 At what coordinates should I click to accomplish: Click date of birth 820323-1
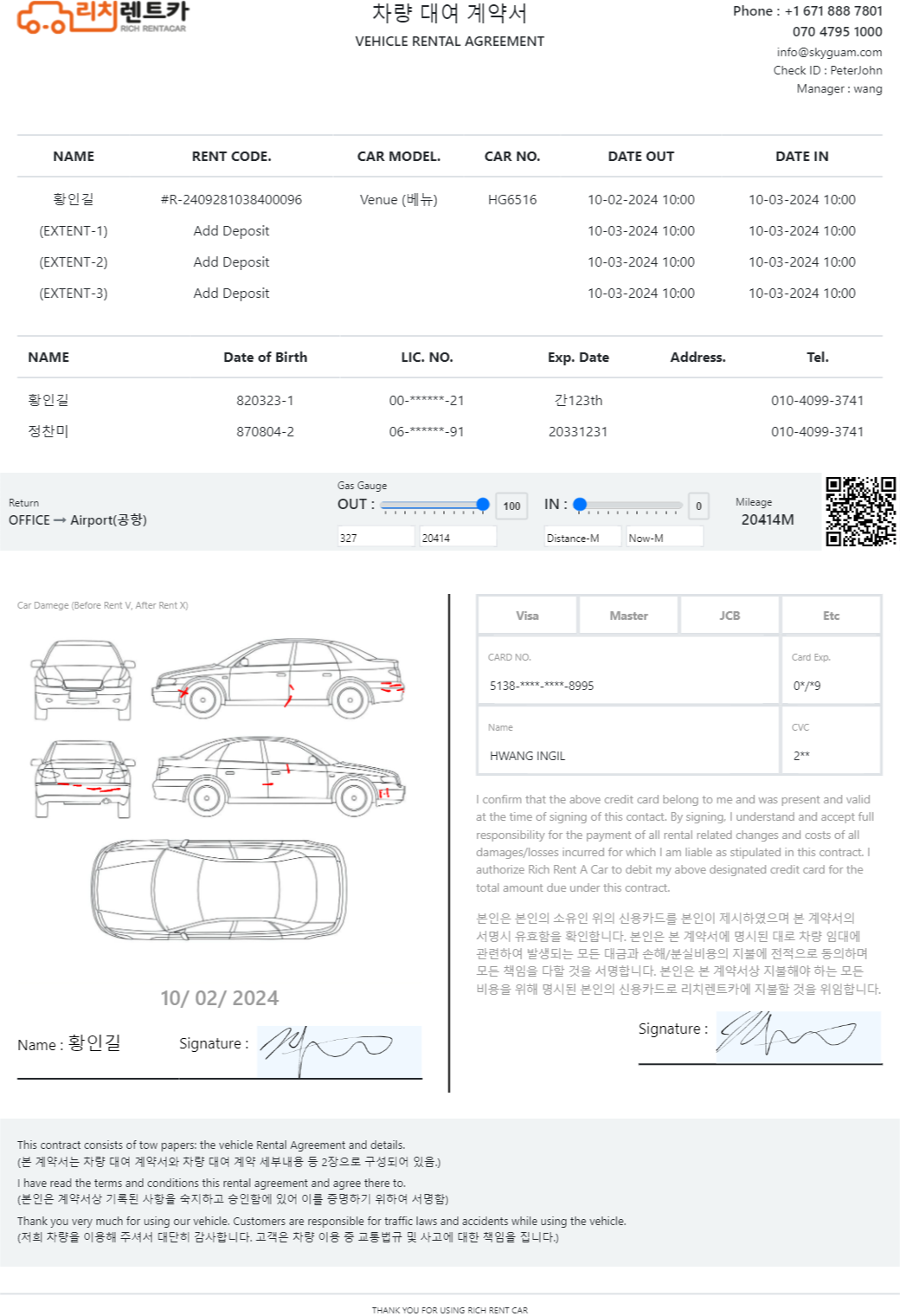click(x=265, y=401)
